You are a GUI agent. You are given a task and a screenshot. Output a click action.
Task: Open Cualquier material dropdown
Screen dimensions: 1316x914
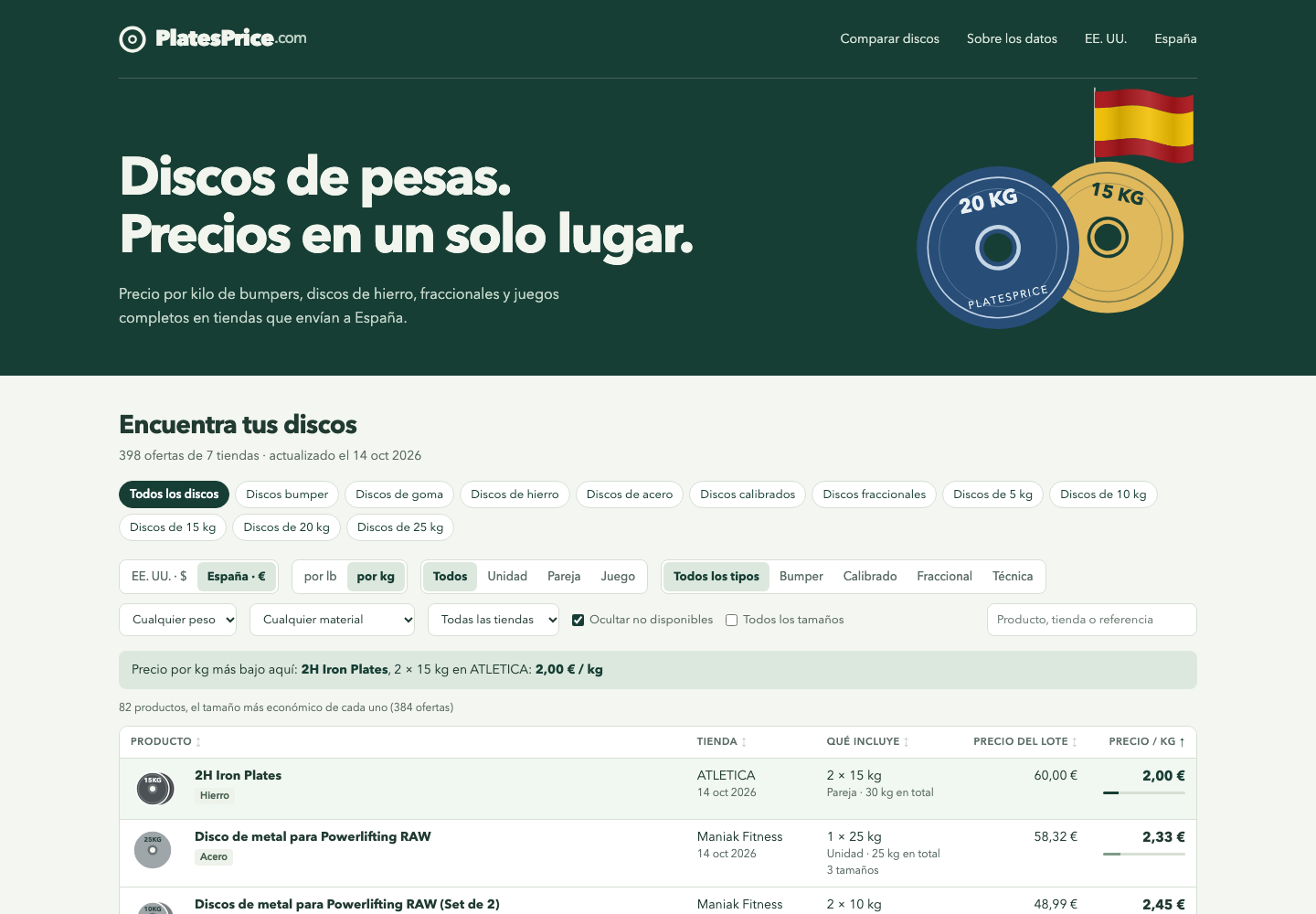(x=332, y=620)
